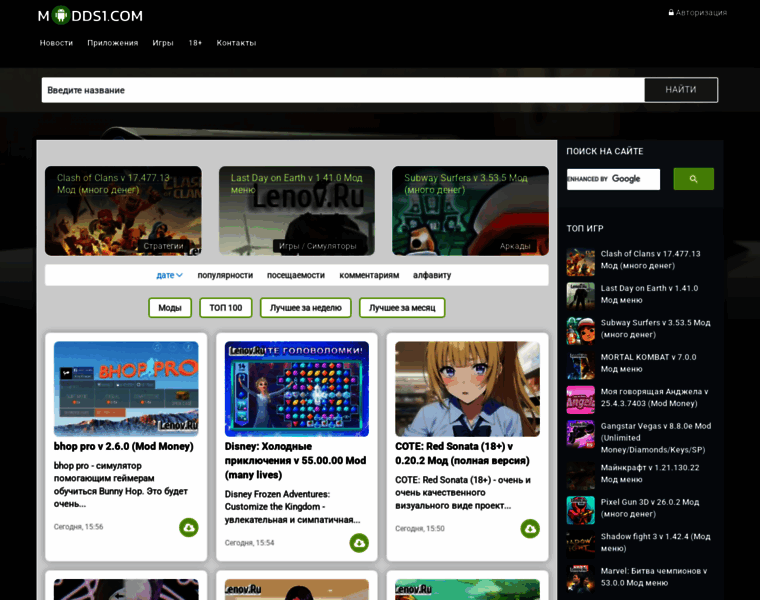This screenshot has height=600, width=760.
Task: Open Pixel Gun 3D v 26.0.2 sidebar link
Action: [x=650, y=508]
